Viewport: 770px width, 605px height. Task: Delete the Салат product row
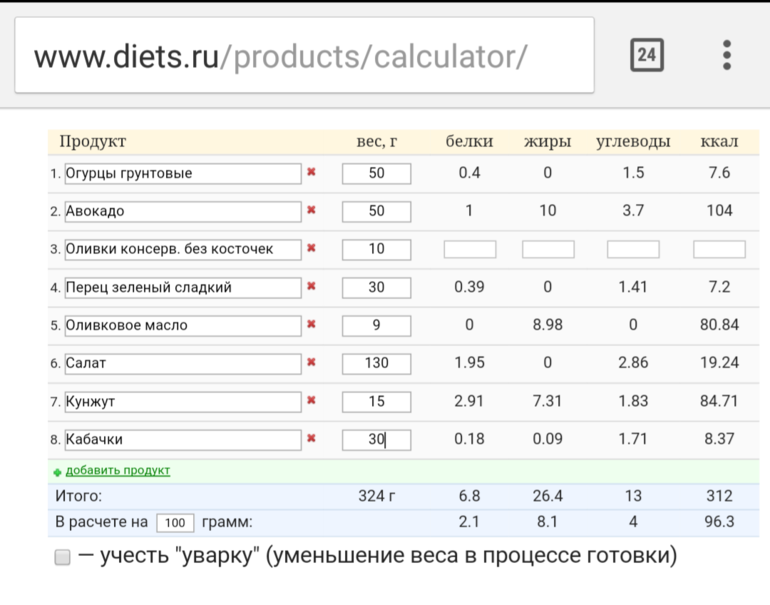click(311, 363)
